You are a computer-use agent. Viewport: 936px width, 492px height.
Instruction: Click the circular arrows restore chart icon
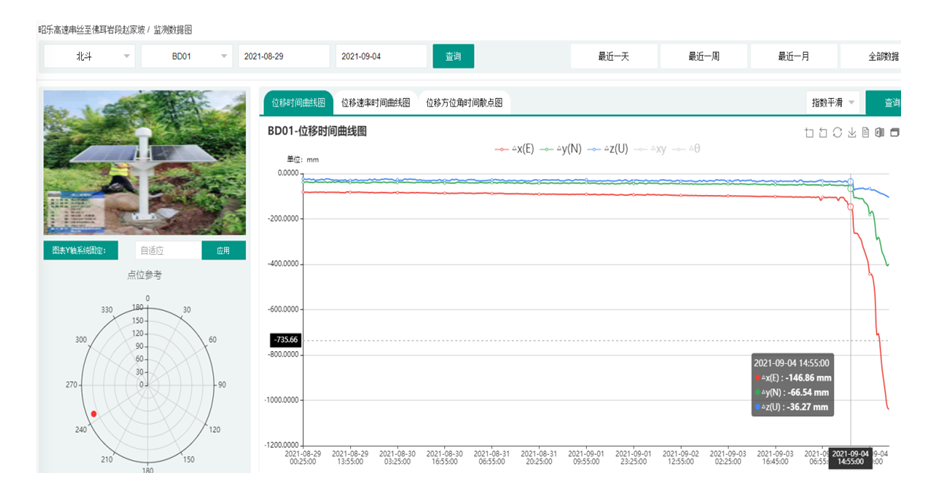tap(837, 132)
